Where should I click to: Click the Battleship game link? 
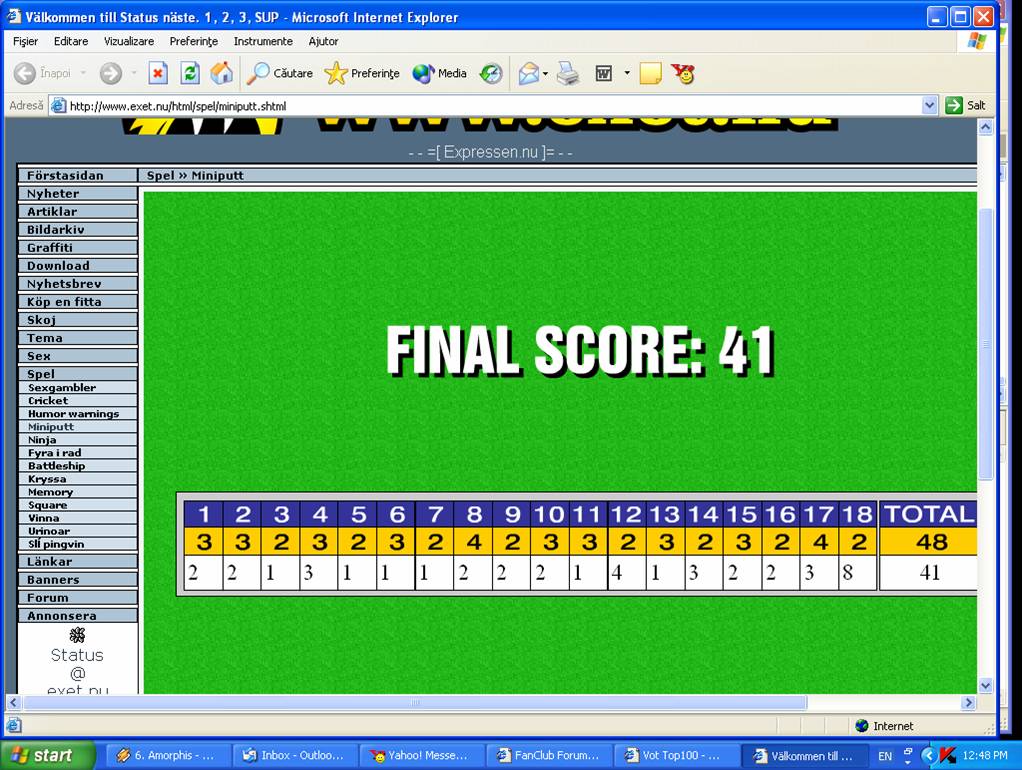pyautogui.click(x=56, y=466)
